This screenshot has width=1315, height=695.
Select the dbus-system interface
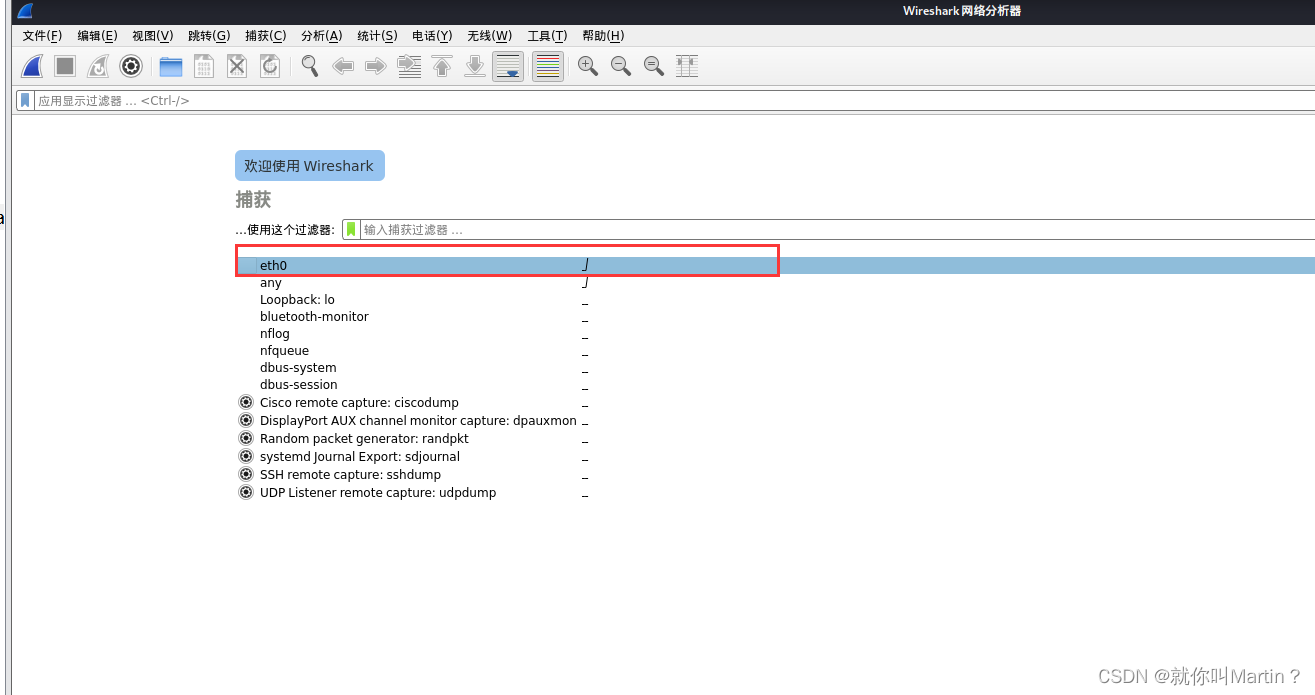[x=298, y=368]
